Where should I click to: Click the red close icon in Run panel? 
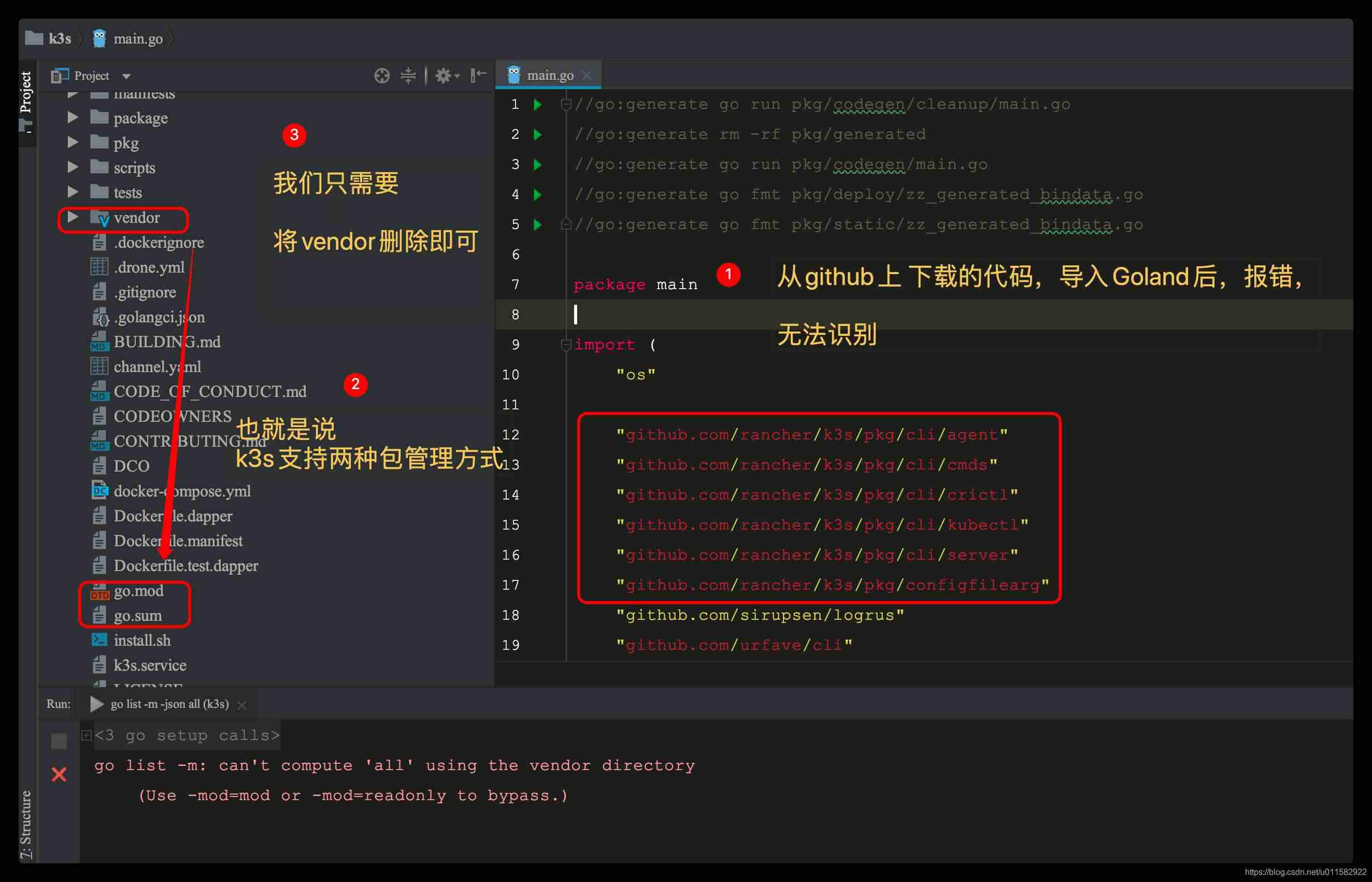pos(59,774)
